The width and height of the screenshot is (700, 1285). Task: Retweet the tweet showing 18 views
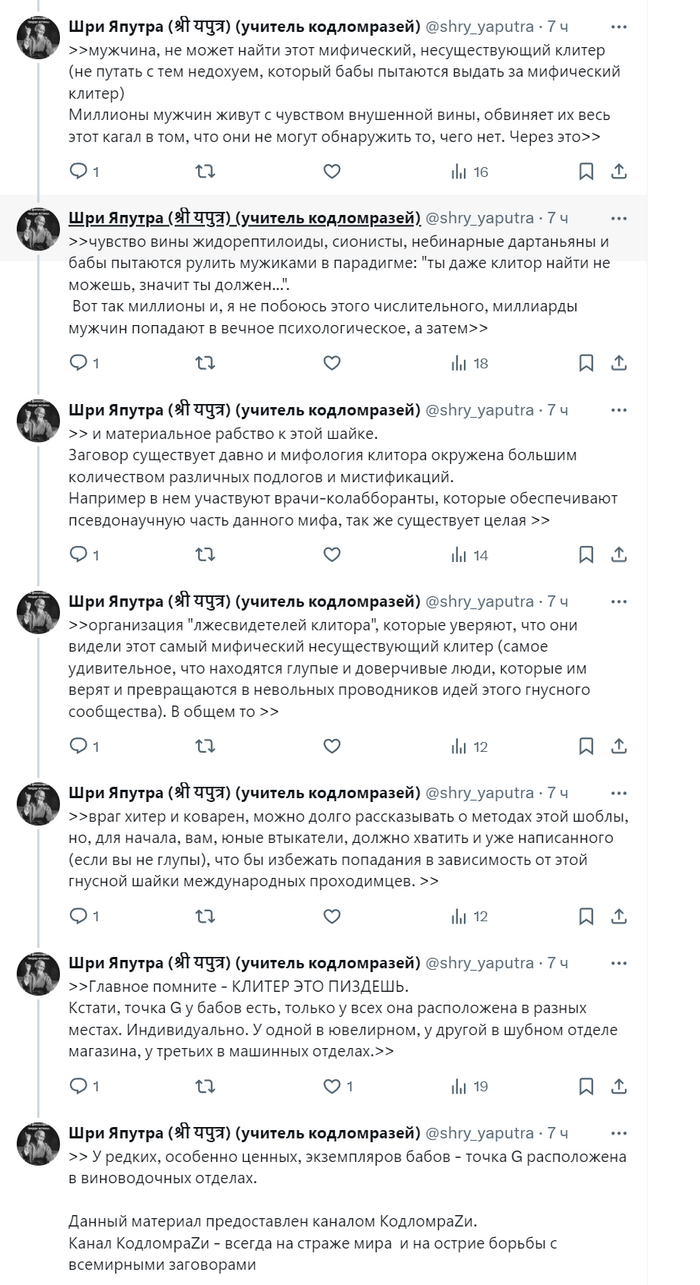click(205, 363)
